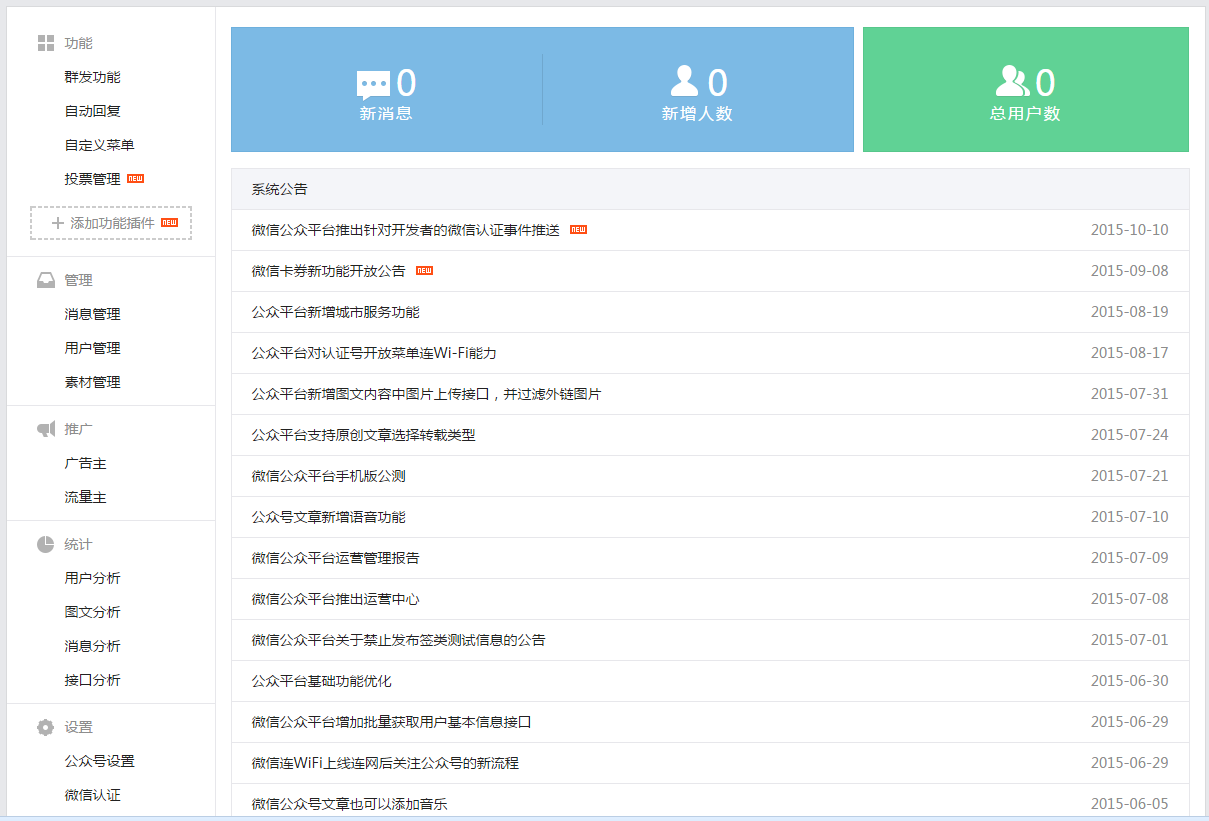Click the date 2015-08-19

click(1129, 312)
